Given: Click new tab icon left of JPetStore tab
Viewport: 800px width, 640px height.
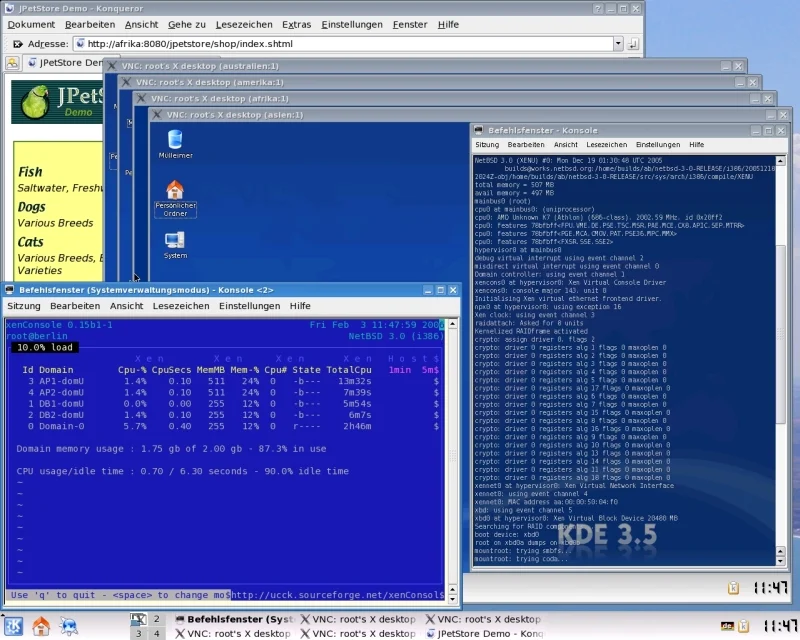Looking at the screenshot, I should 12,63.
